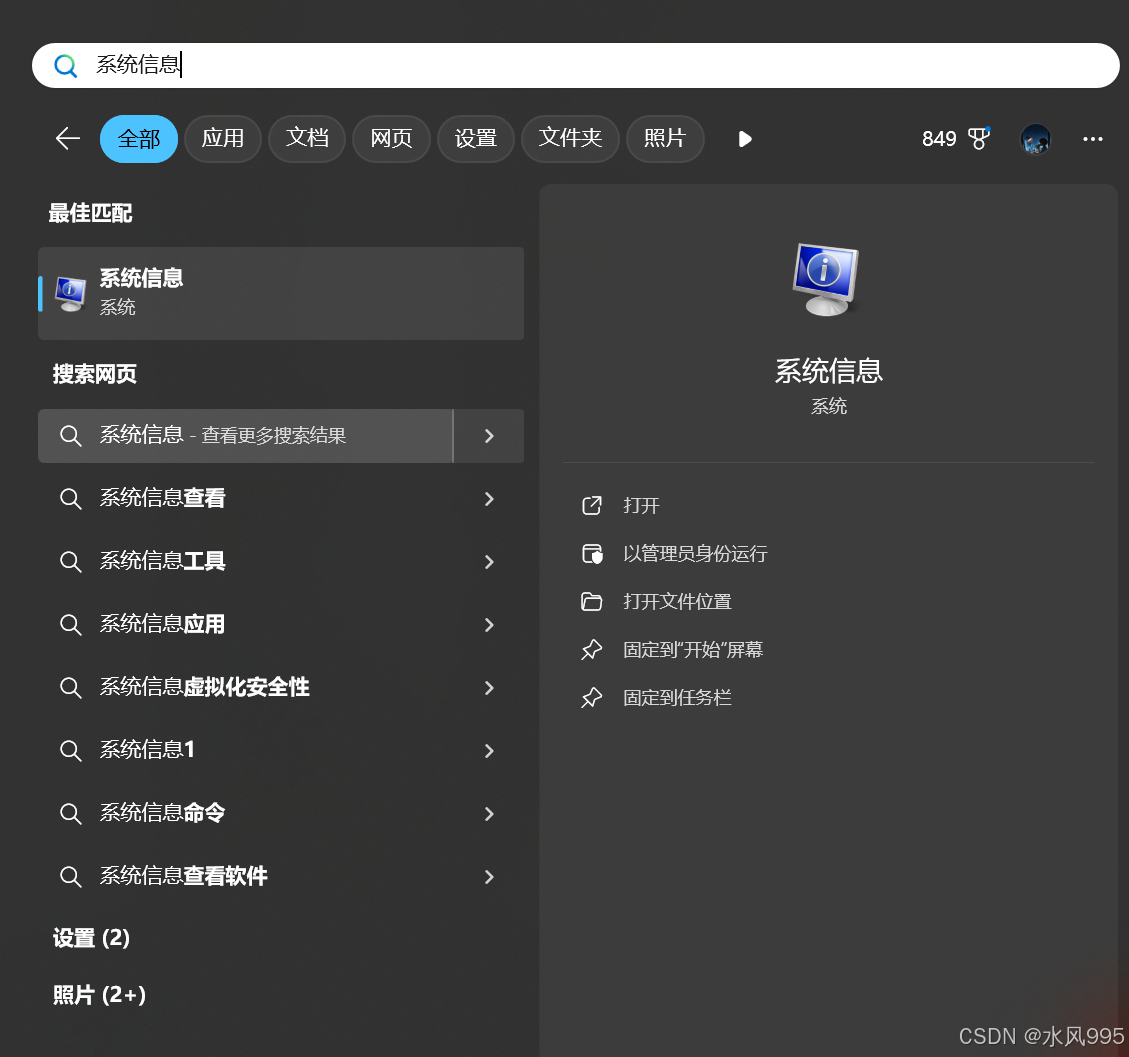
Task: Click the open-external icon beside 打开
Action: [x=591, y=505]
